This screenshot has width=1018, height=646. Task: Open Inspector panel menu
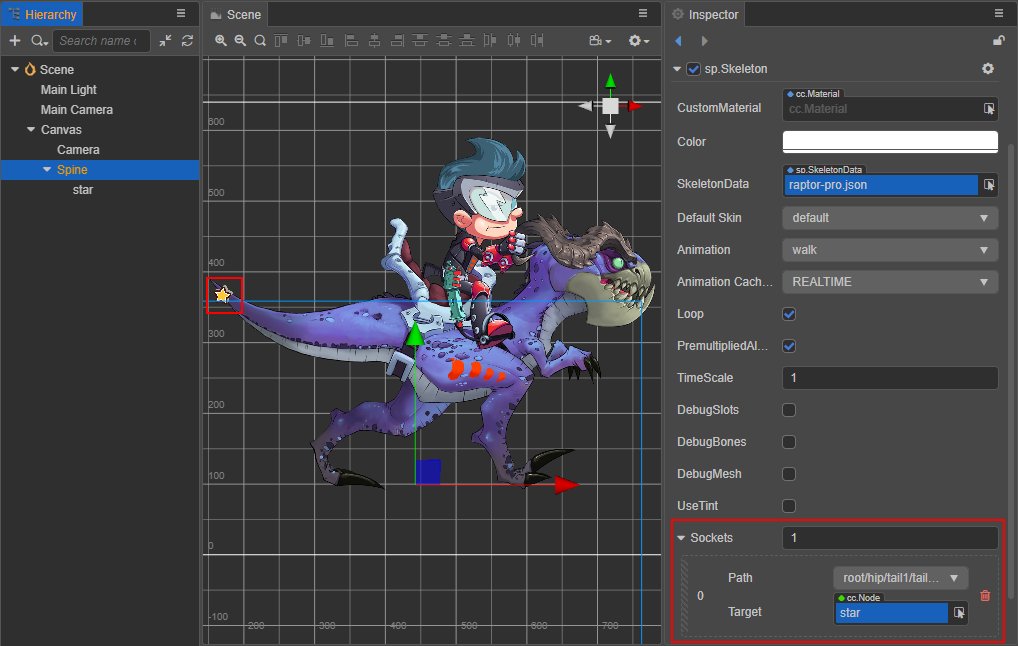coord(999,14)
